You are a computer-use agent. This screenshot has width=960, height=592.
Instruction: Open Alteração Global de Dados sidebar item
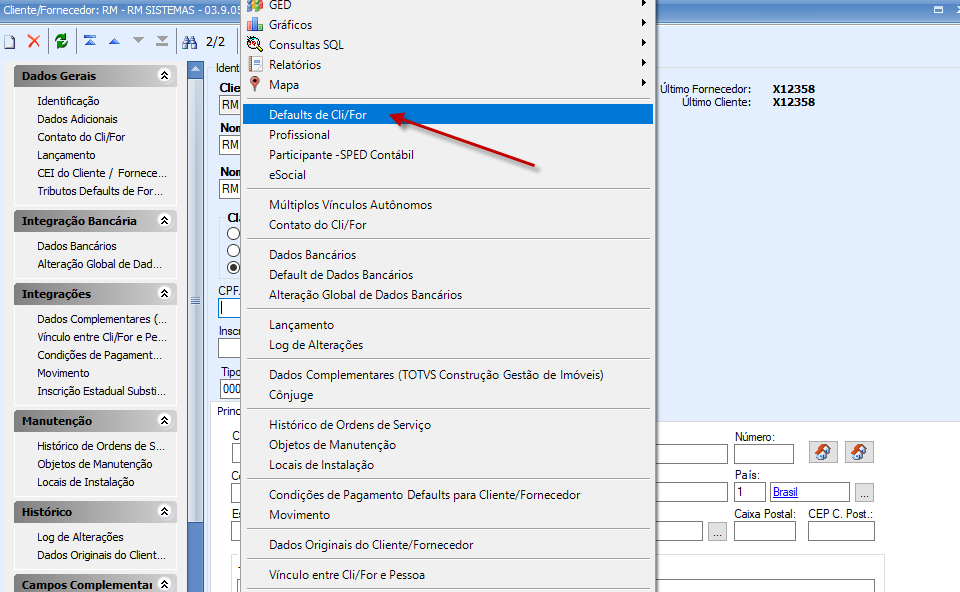tap(99, 264)
